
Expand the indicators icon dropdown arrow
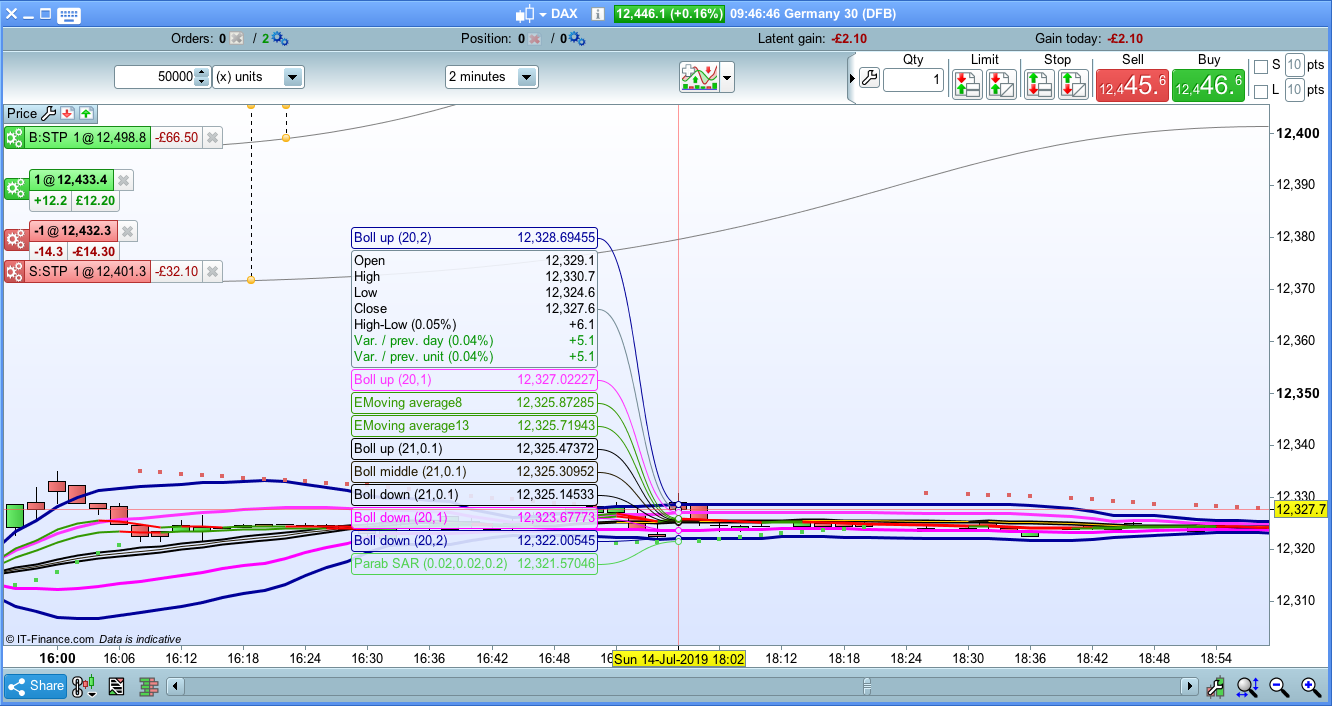coord(727,77)
